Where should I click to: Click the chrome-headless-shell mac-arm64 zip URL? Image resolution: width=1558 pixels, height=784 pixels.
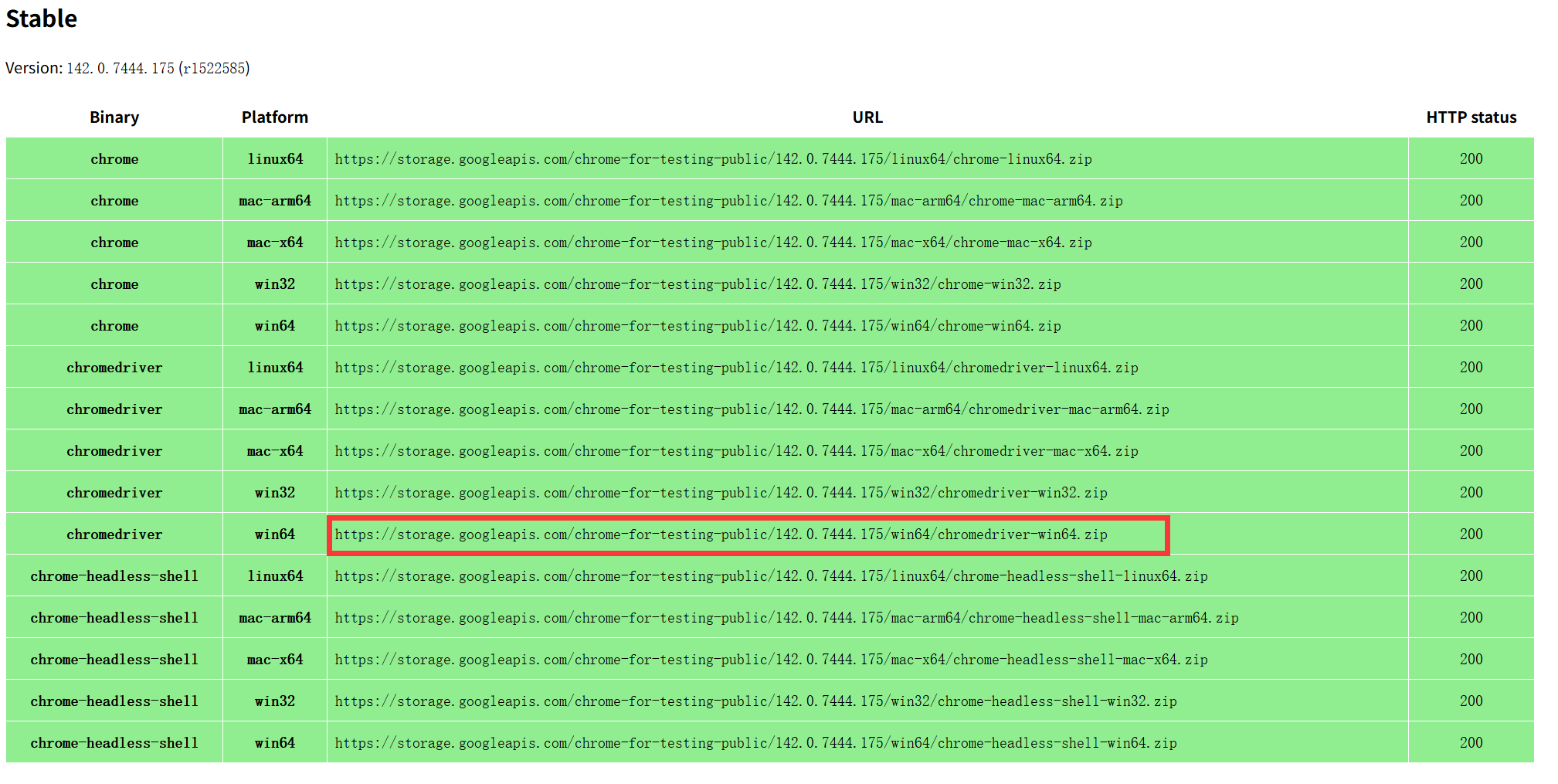coord(786,618)
